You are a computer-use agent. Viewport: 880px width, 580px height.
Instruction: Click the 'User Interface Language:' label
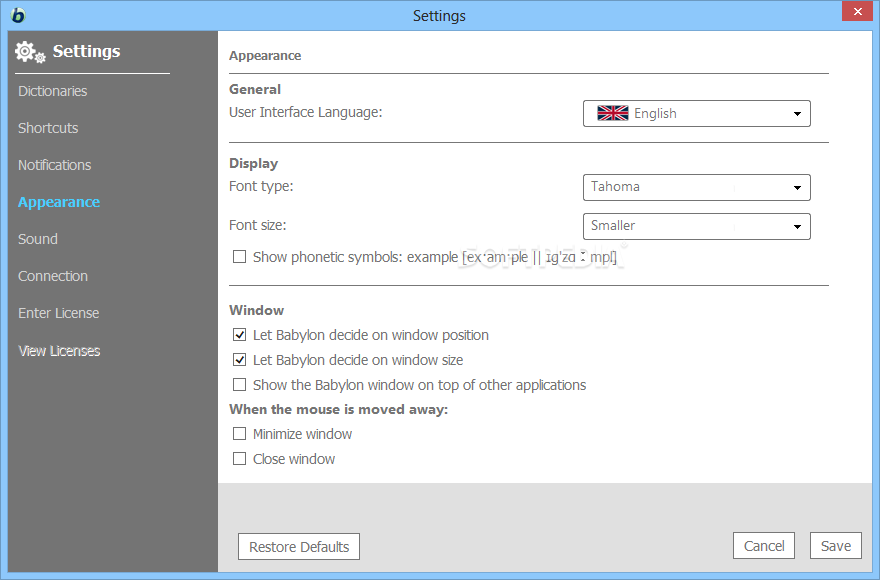click(x=305, y=112)
